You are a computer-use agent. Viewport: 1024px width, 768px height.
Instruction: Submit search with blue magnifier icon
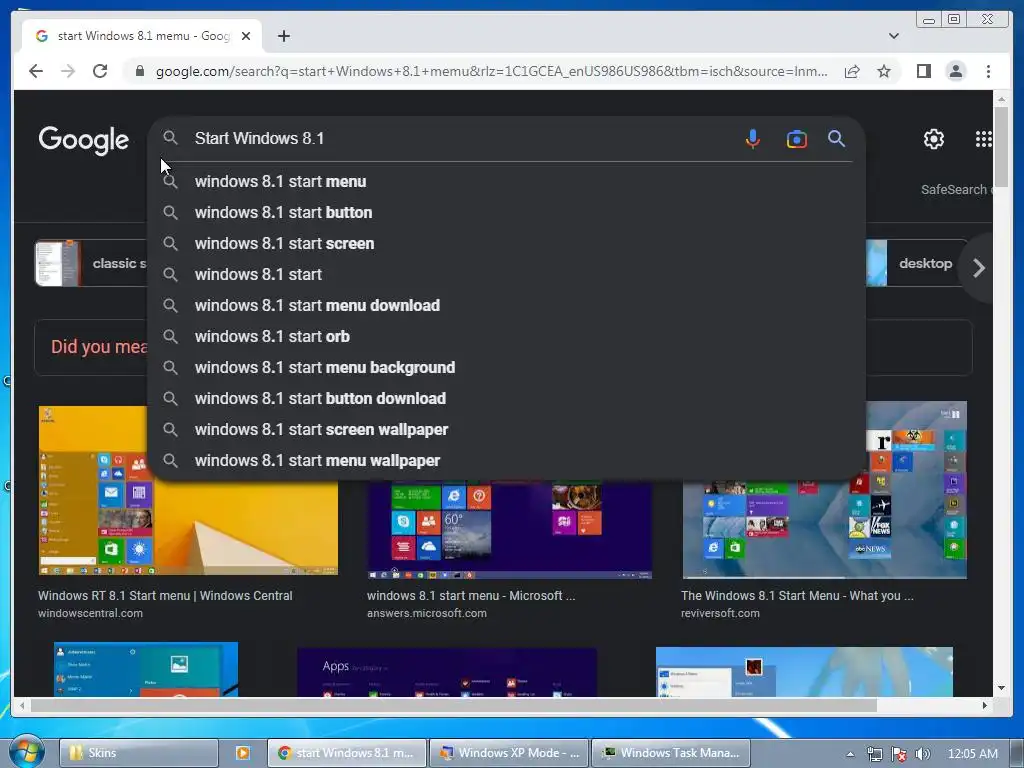(837, 138)
